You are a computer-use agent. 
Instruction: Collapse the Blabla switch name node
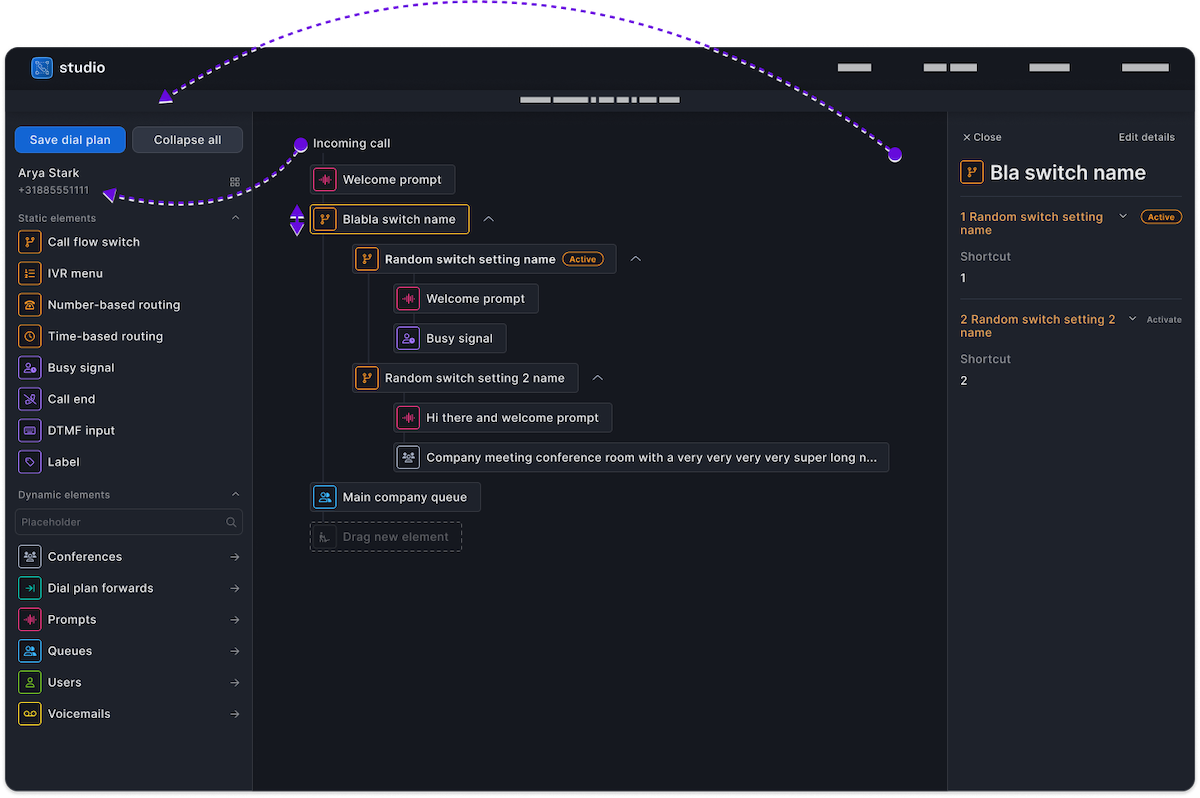click(x=488, y=219)
